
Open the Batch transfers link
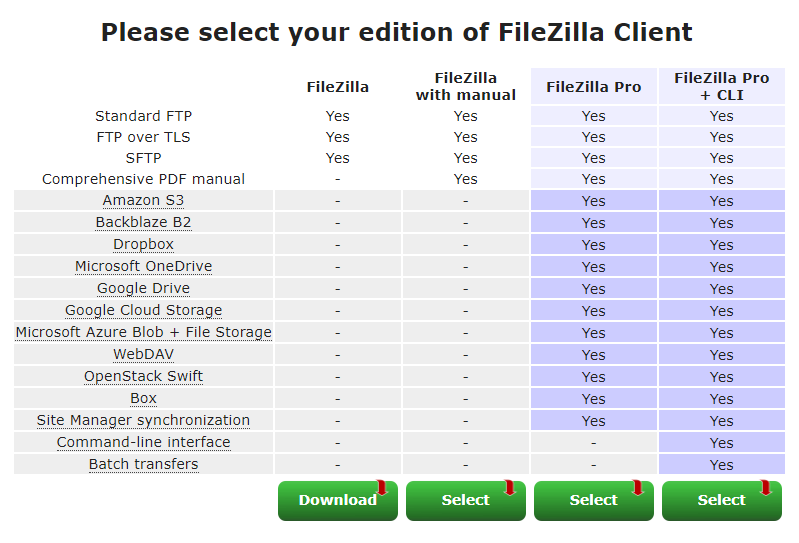(143, 464)
